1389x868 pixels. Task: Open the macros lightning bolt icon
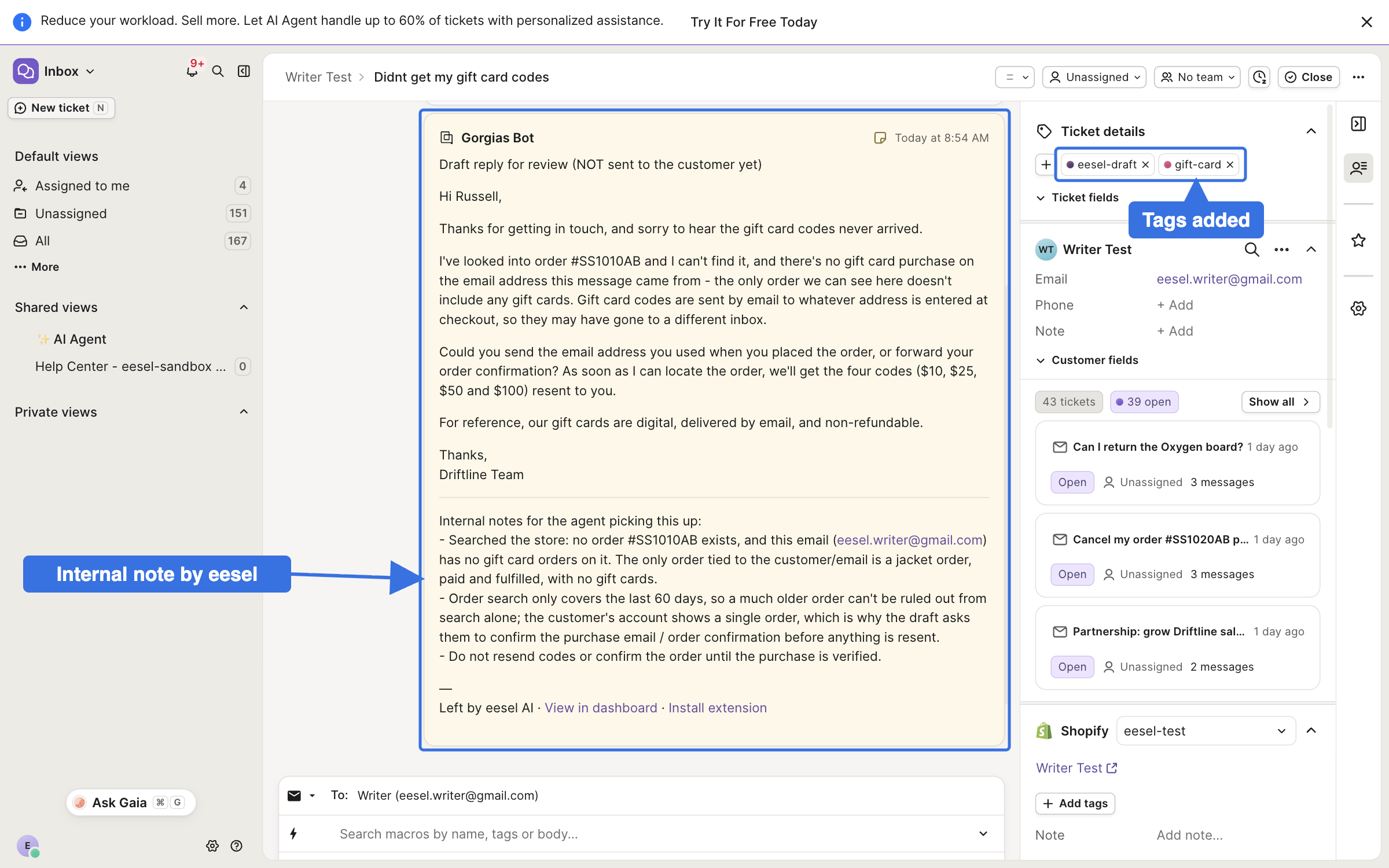293,834
